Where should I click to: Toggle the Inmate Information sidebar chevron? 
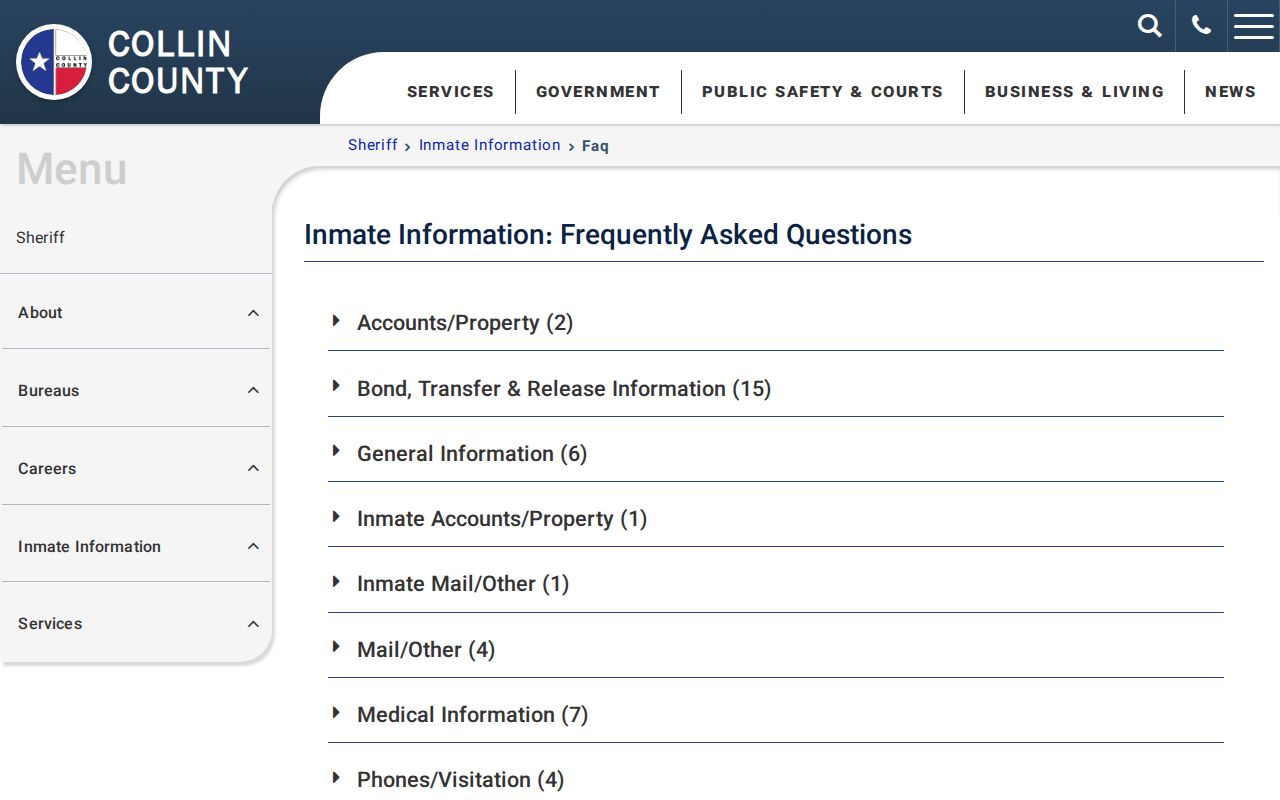[x=253, y=546]
